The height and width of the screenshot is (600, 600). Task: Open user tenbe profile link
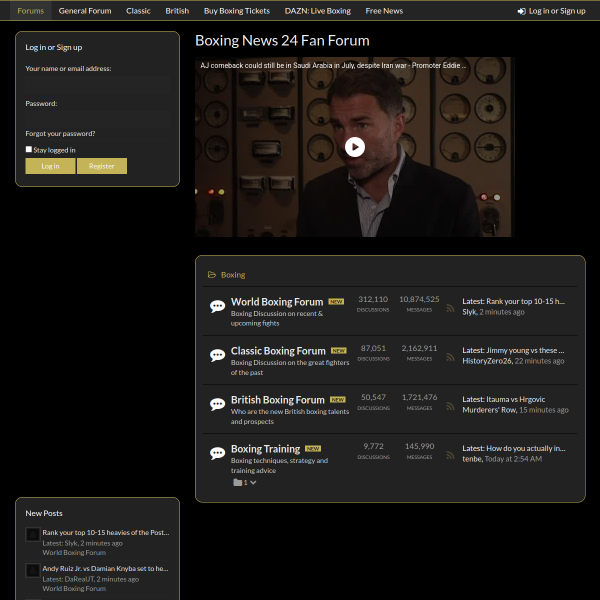pyautogui.click(x=472, y=459)
